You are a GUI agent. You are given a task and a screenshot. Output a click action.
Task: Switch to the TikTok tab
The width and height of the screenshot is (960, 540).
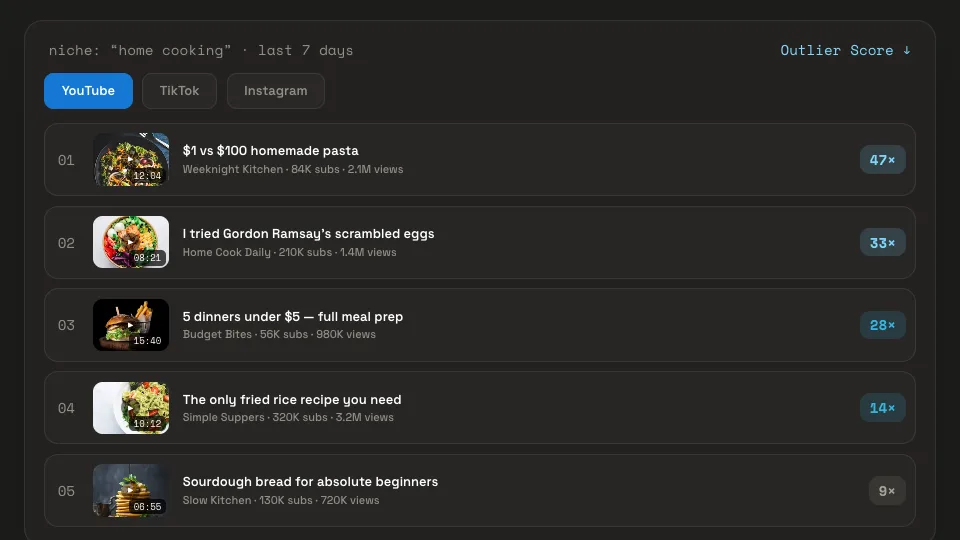pos(179,91)
